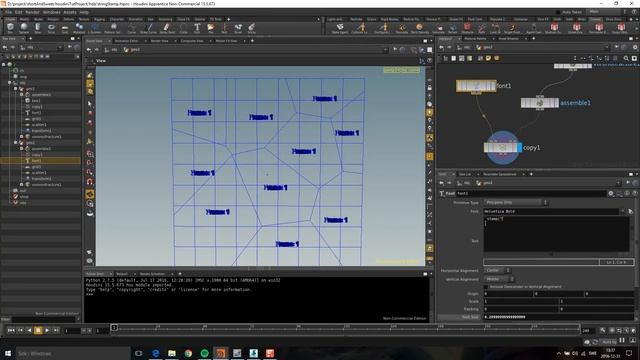Switch to the Render Scheduler tab
Screen dimensions: 640x360
pyautogui.click(x=152, y=274)
